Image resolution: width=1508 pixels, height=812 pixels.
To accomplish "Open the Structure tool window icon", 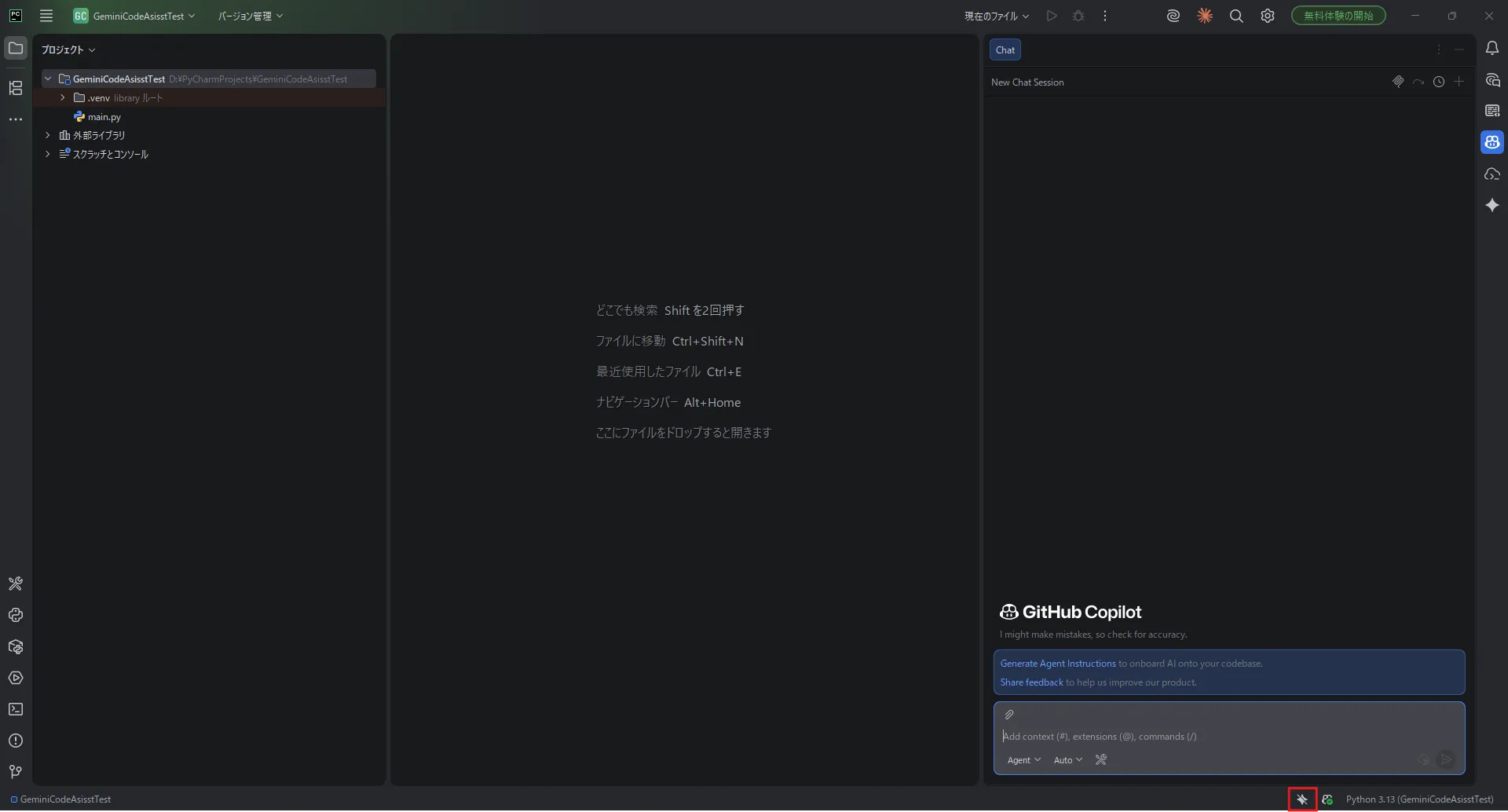I will [16, 88].
